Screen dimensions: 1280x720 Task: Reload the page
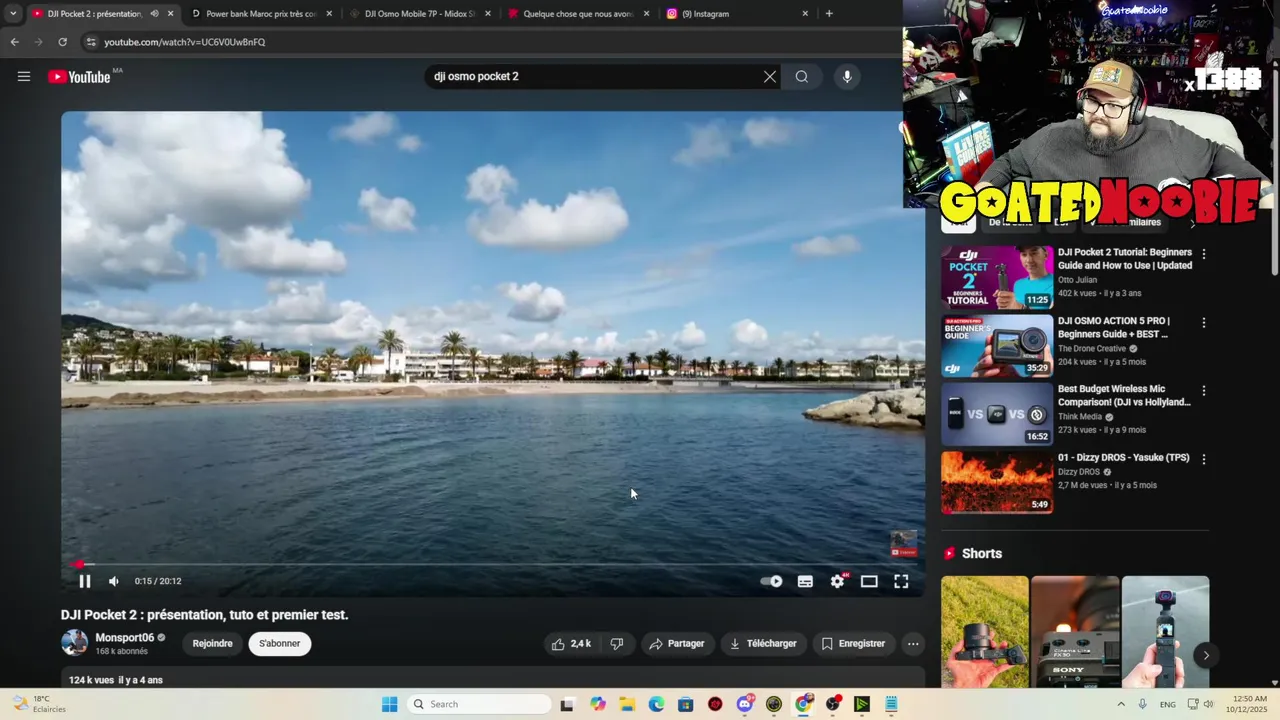point(62,42)
